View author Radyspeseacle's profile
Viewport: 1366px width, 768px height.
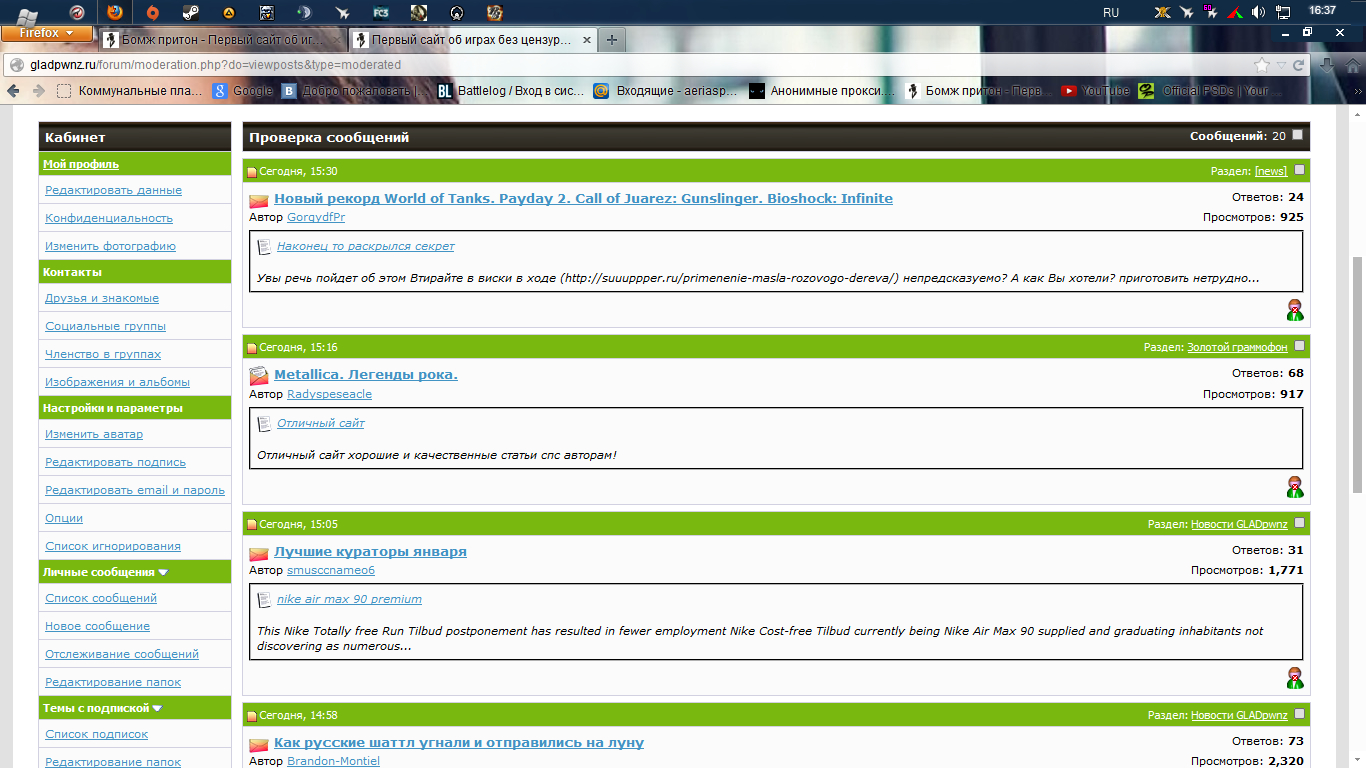[x=329, y=394]
